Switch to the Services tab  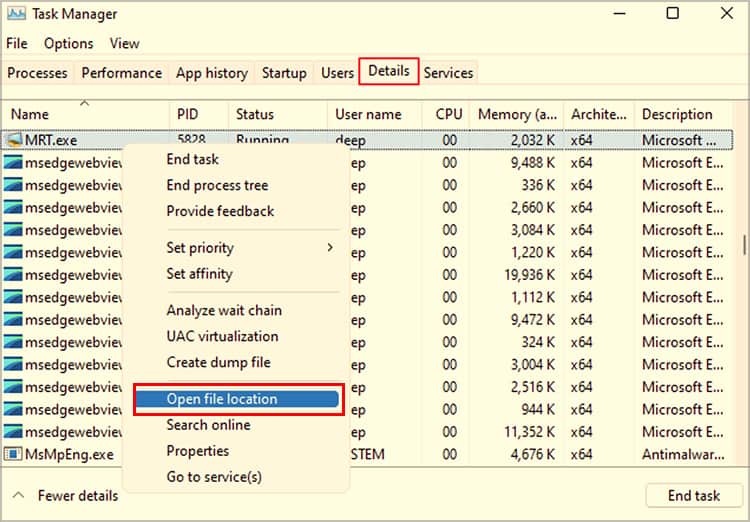coord(448,73)
